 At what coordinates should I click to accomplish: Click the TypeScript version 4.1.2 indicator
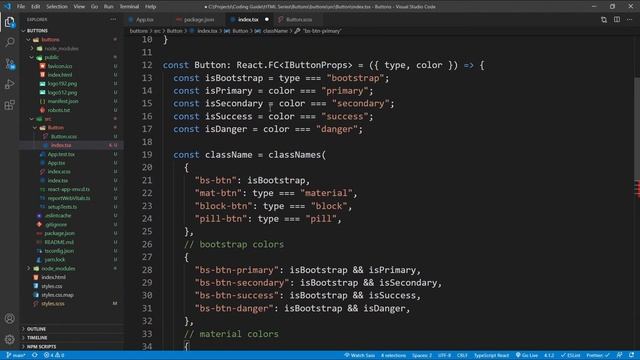click(549, 355)
